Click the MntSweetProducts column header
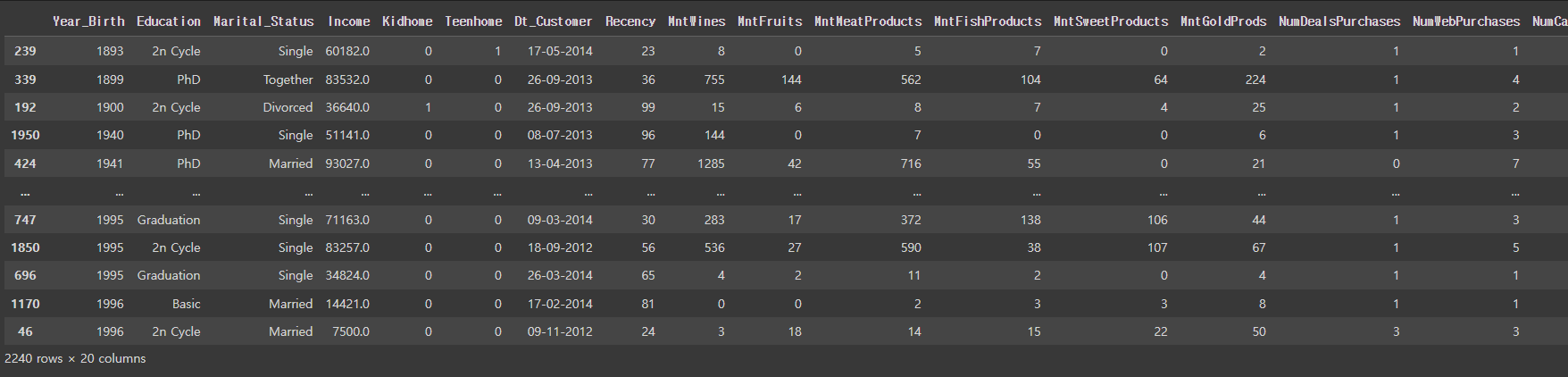 1111,21
